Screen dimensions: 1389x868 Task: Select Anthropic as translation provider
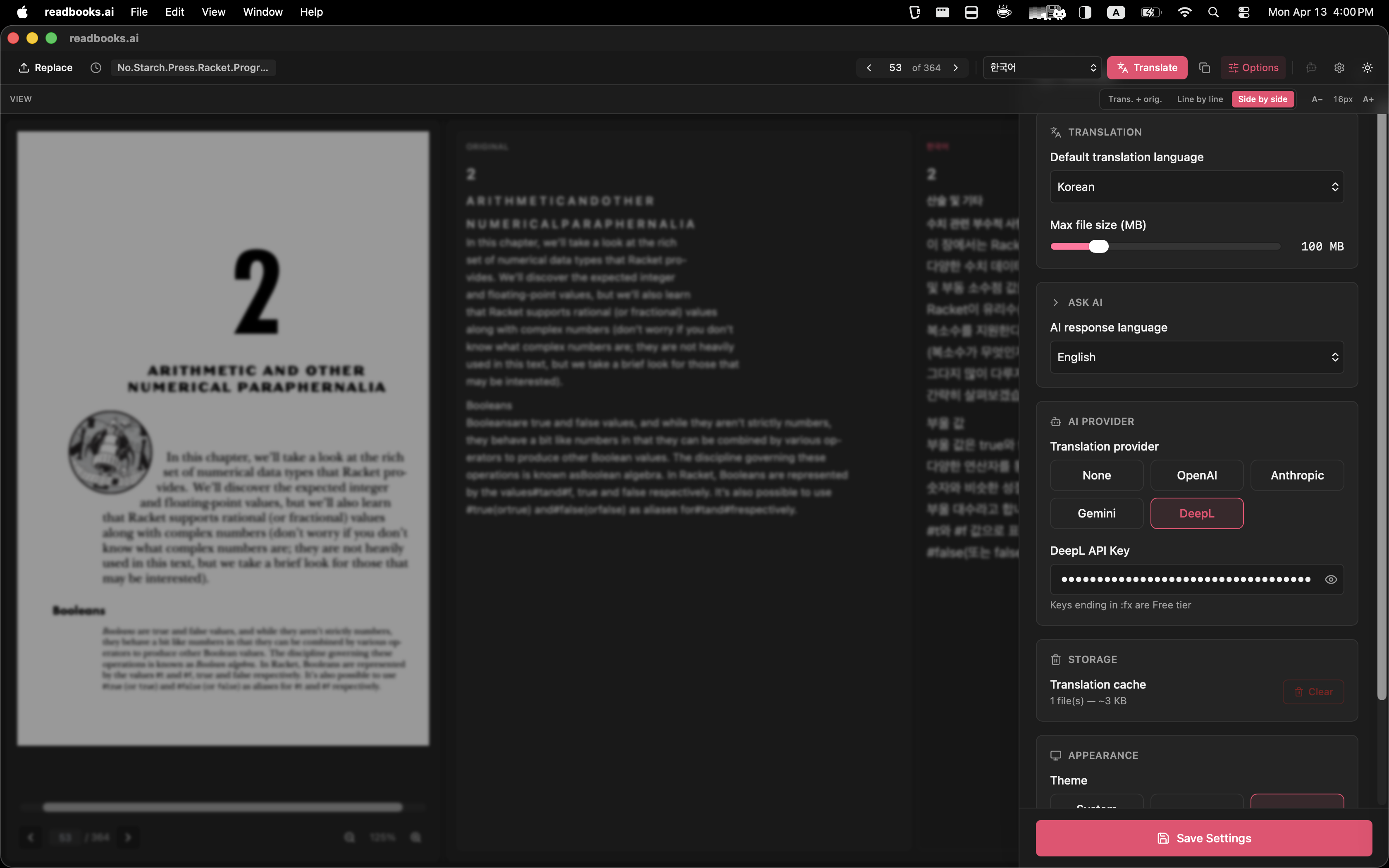pos(1296,475)
